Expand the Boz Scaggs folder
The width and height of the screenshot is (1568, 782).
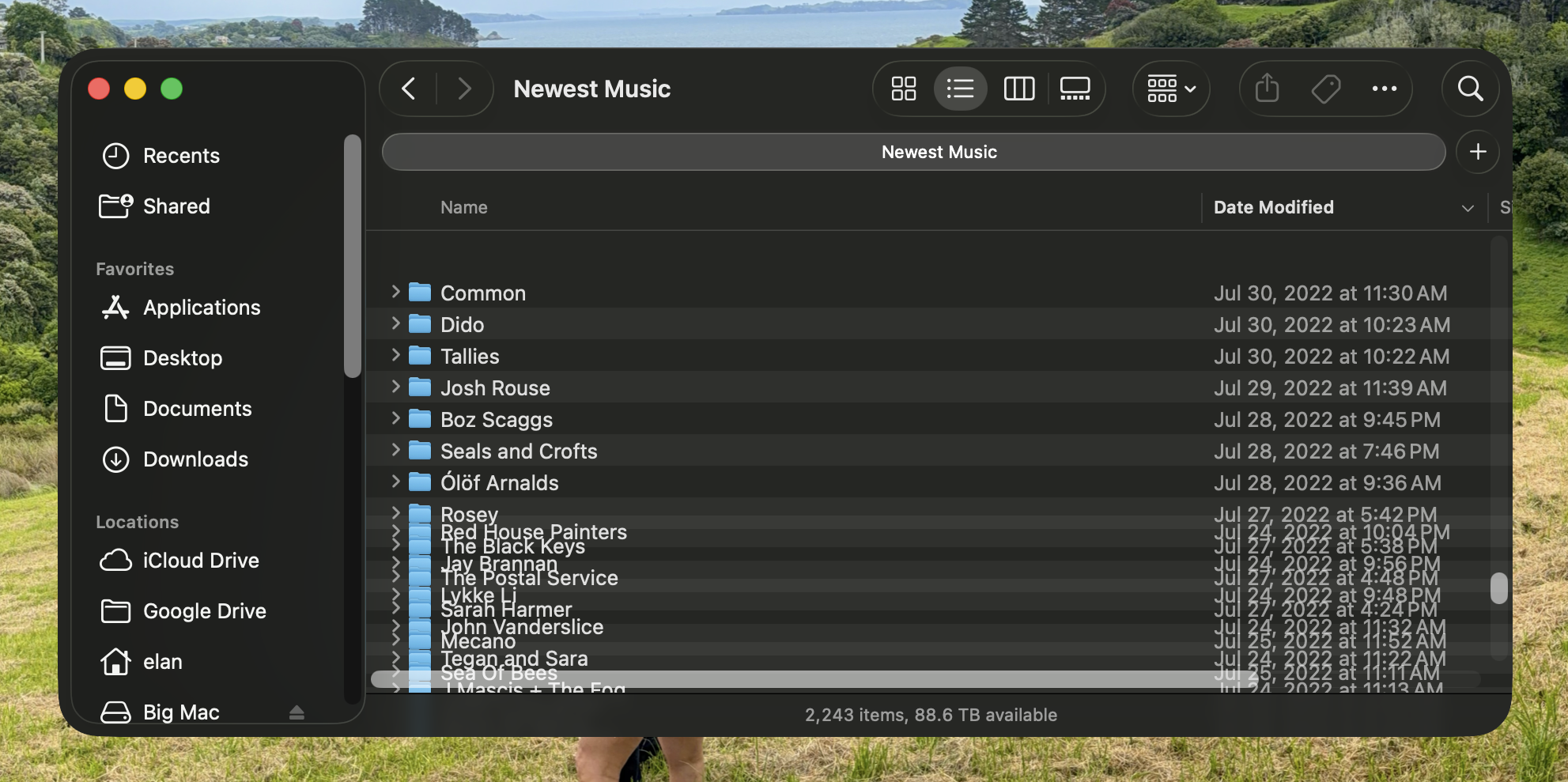tap(395, 419)
